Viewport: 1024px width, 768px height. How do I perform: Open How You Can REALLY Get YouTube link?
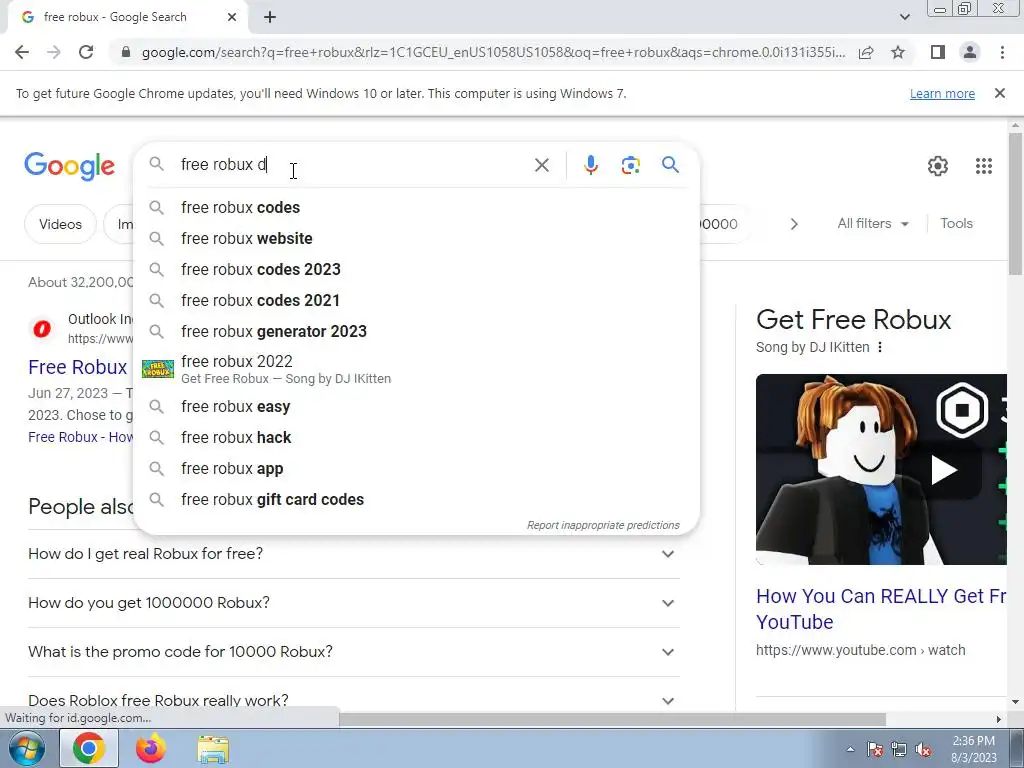point(881,609)
